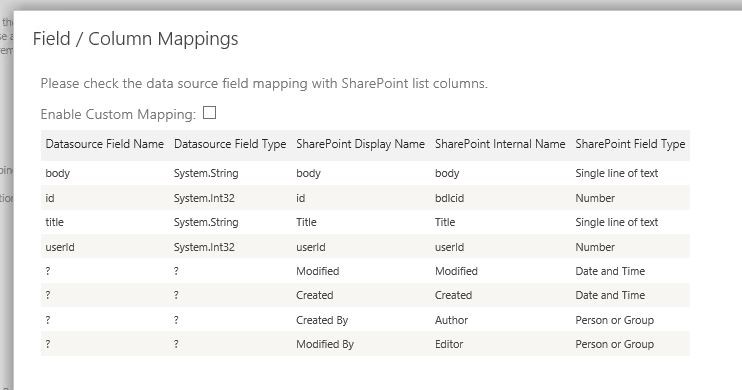The width and height of the screenshot is (742, 390).
Task: Enable the Custom Mapping checkbox
Action: tap(209, 113)
